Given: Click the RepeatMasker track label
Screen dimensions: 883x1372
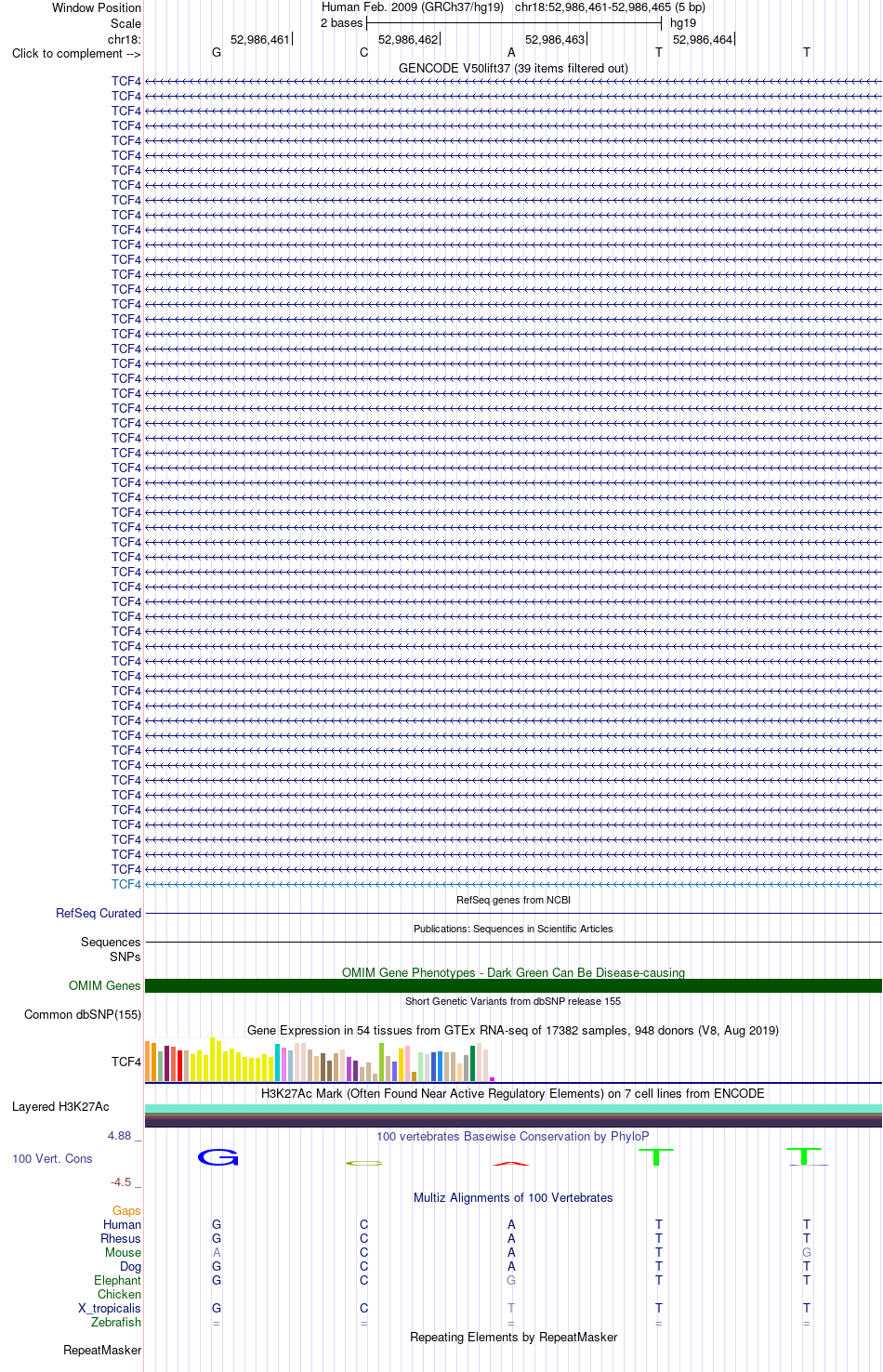Looking at the screenshot, I should 102,1350.
